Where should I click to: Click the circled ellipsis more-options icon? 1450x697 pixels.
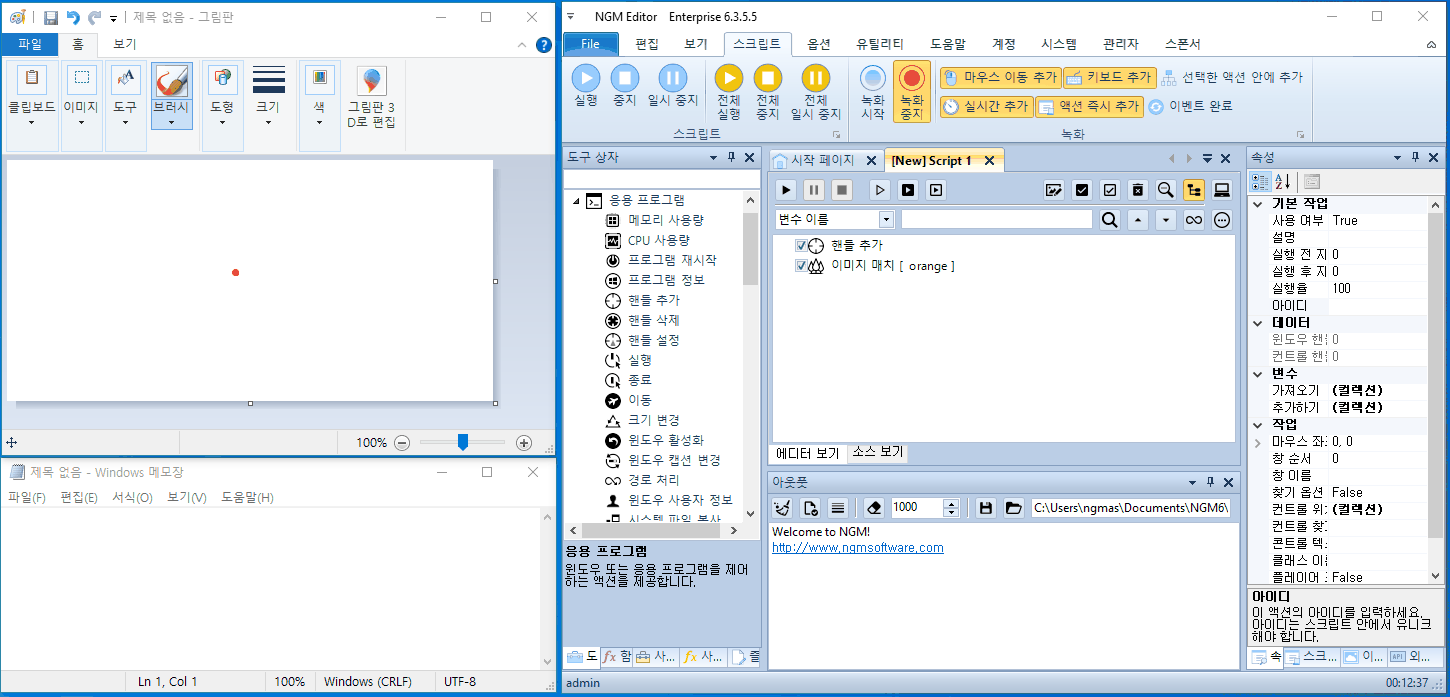1221,220
